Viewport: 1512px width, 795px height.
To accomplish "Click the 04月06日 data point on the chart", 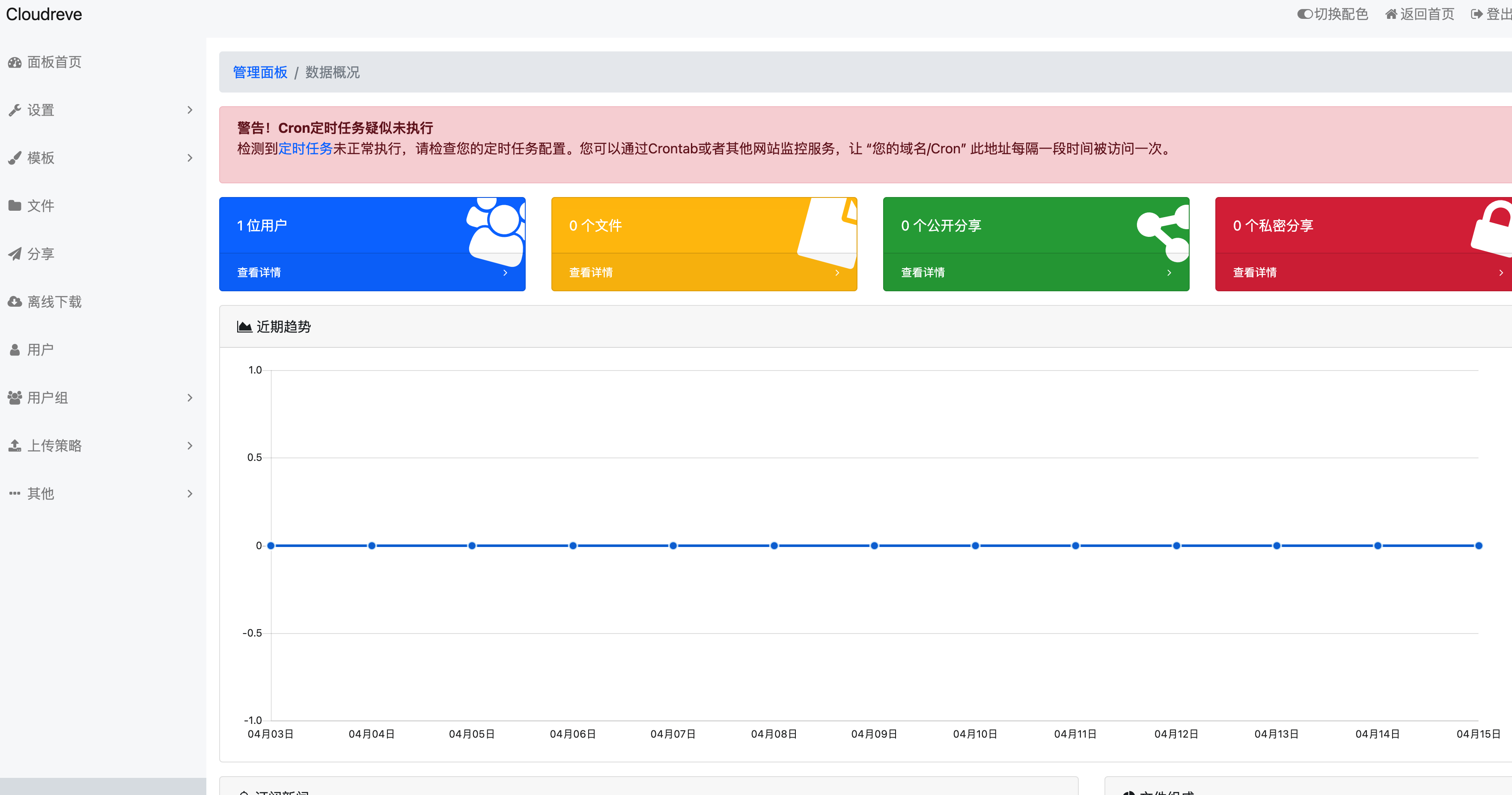I will [573, 545].
